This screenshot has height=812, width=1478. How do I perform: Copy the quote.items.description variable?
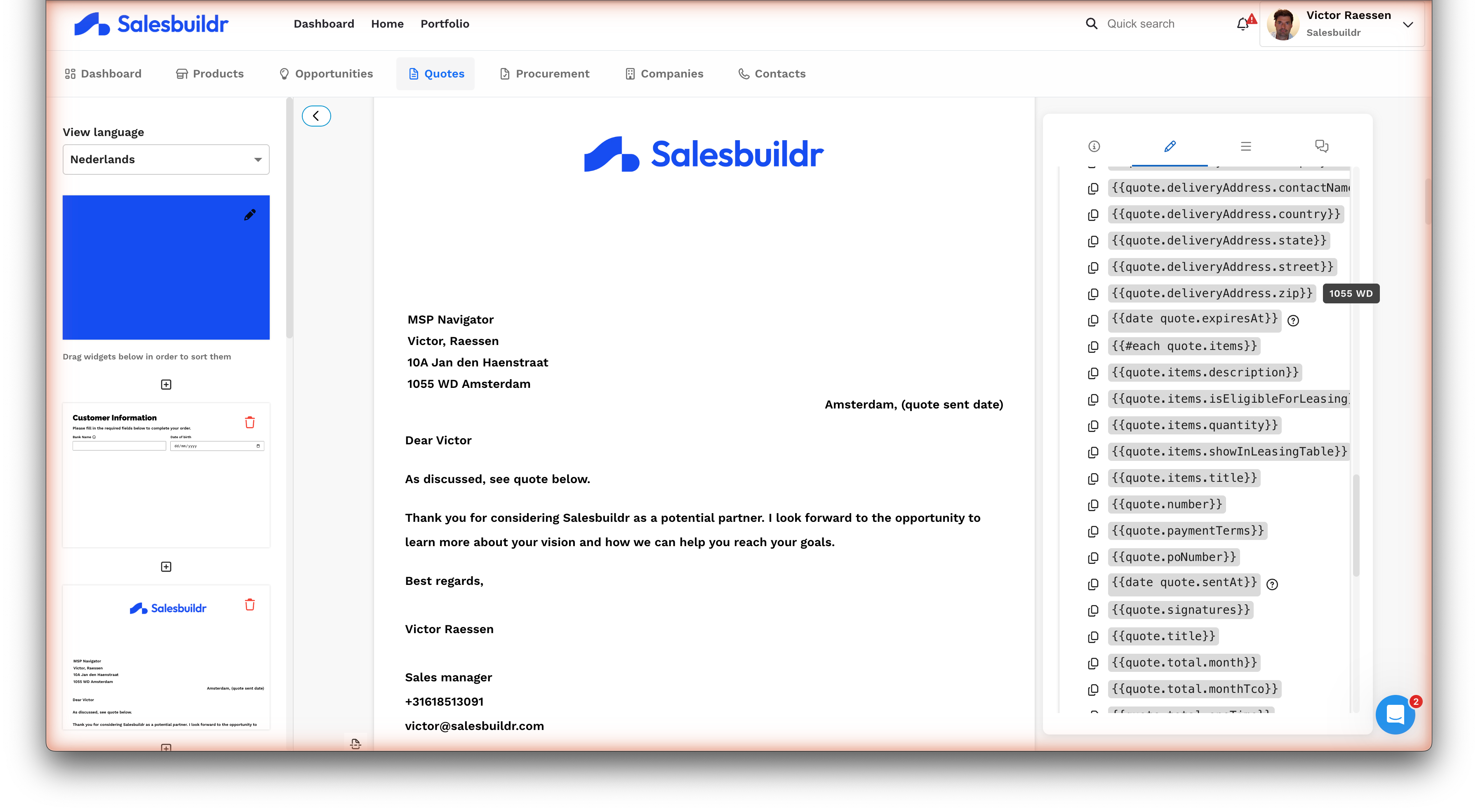(x=1093, y=373)
